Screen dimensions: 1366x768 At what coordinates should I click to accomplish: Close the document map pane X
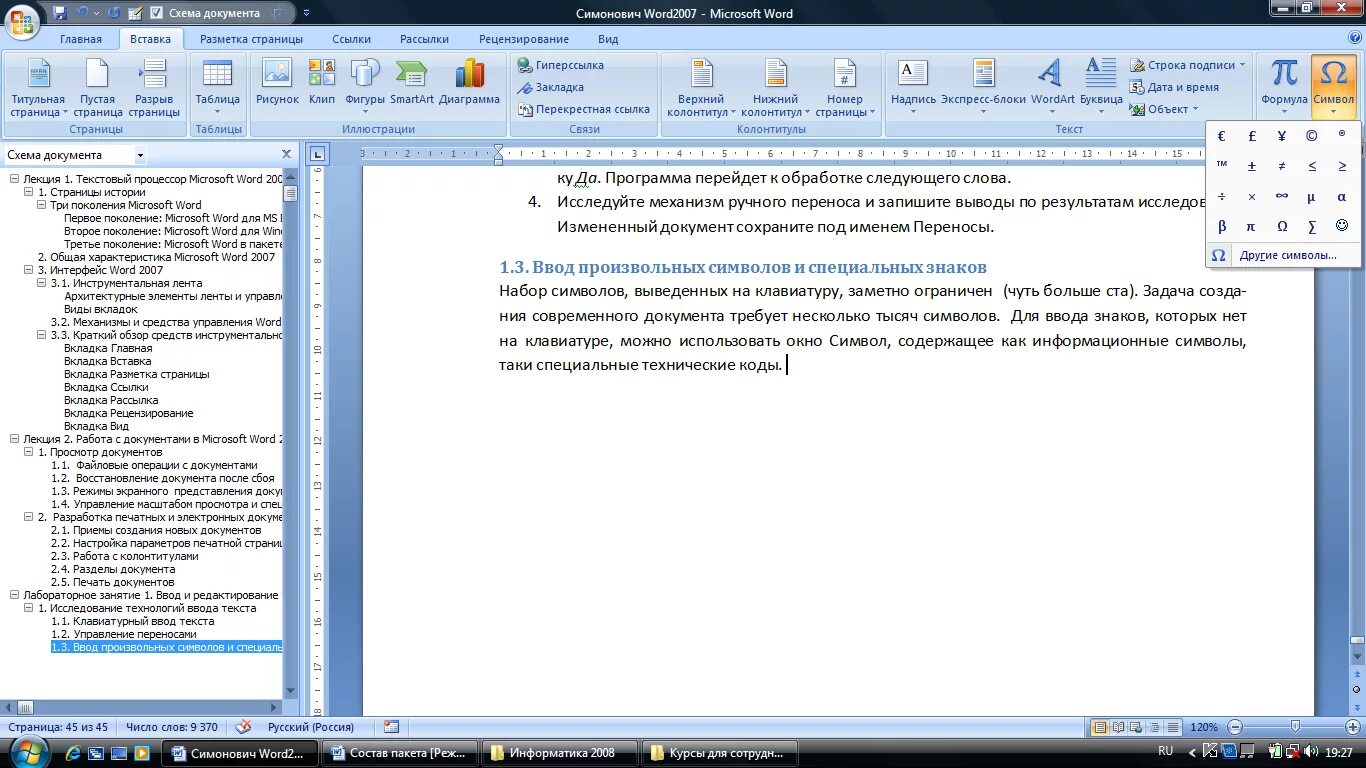coord(287,155)
